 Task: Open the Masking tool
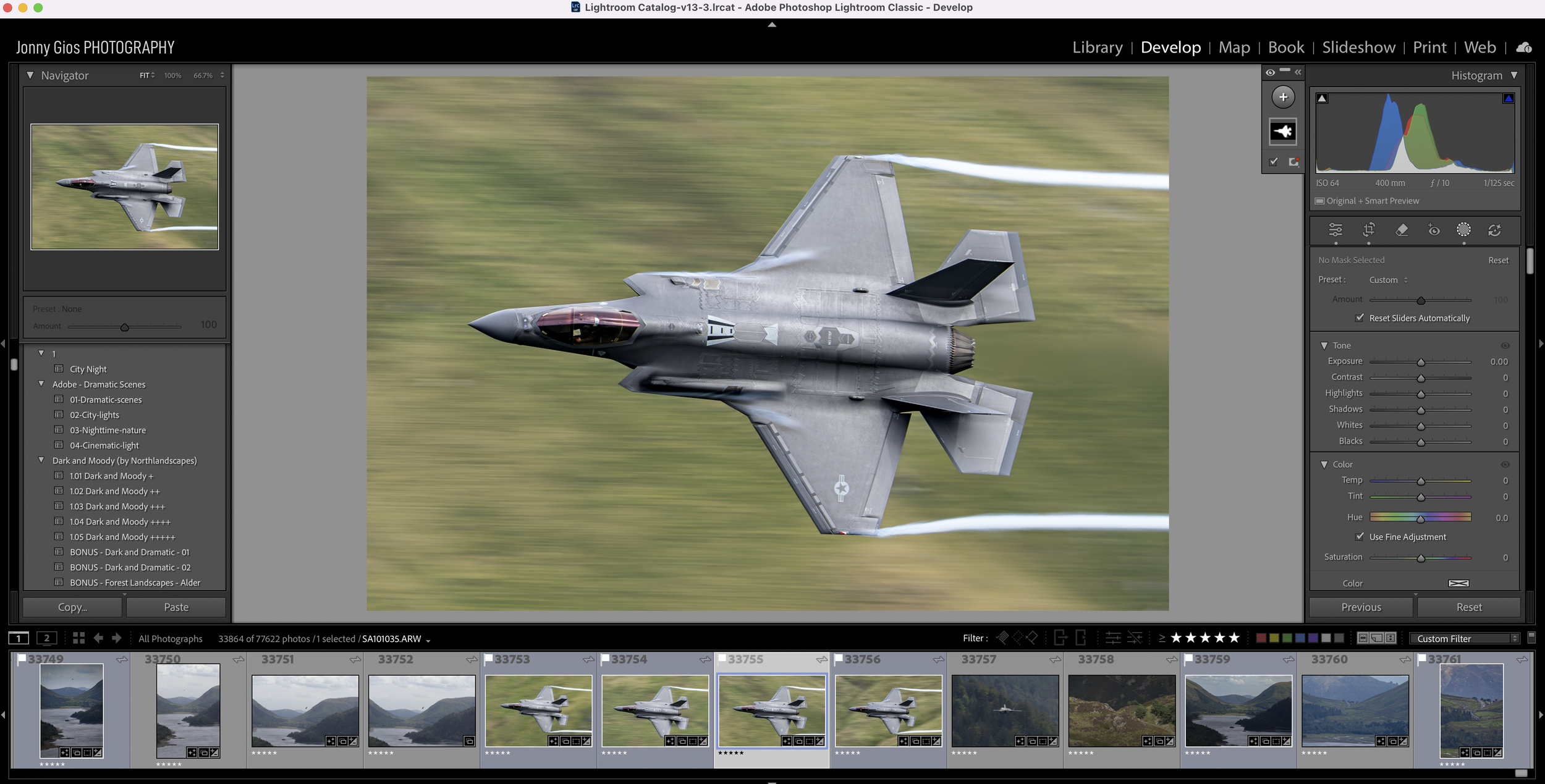1463,230
